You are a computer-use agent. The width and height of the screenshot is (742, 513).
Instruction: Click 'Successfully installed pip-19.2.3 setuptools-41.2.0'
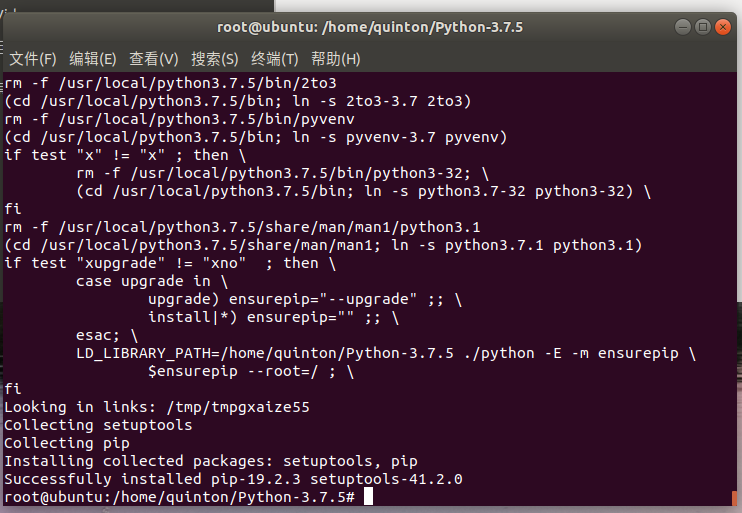coord(233,479)
